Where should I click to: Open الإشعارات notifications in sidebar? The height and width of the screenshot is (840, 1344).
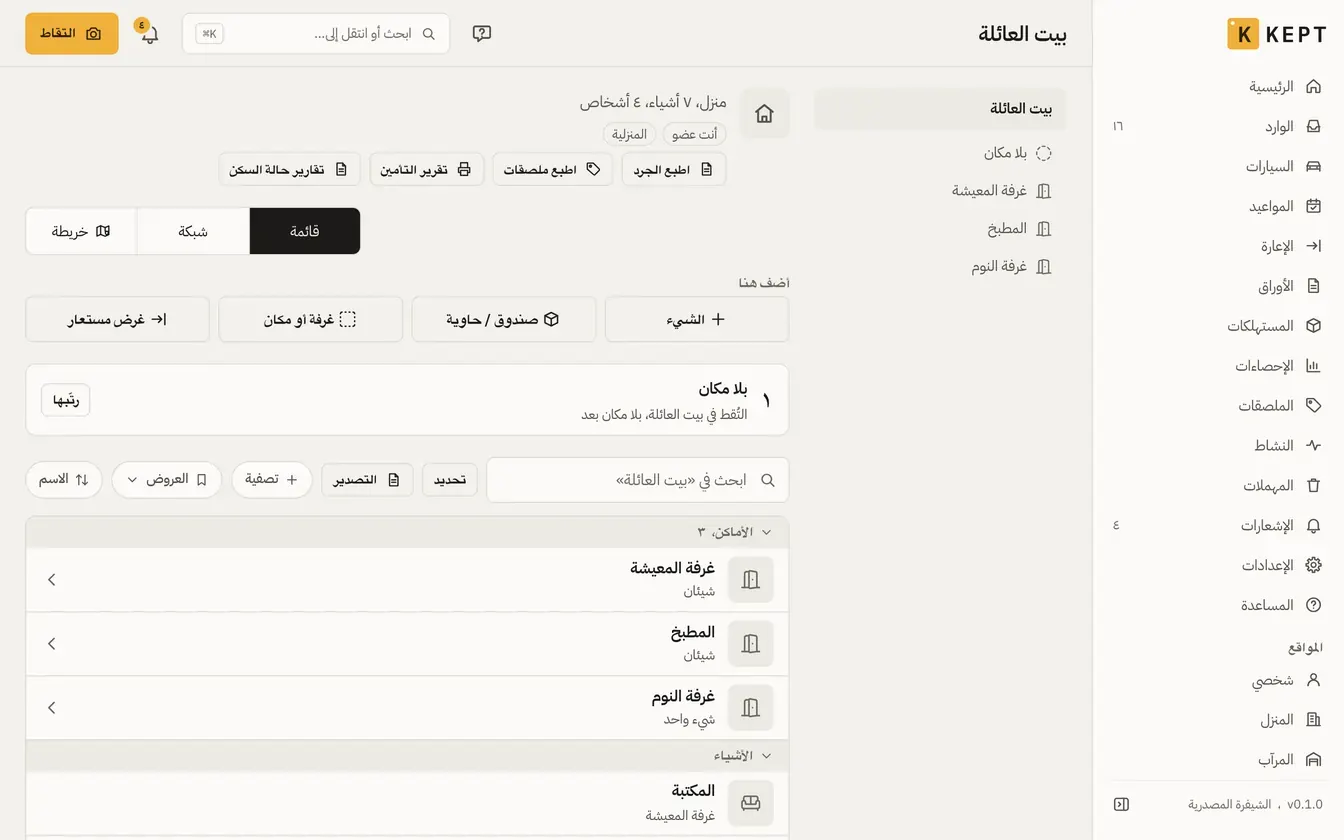click(x=1217, y=526)
